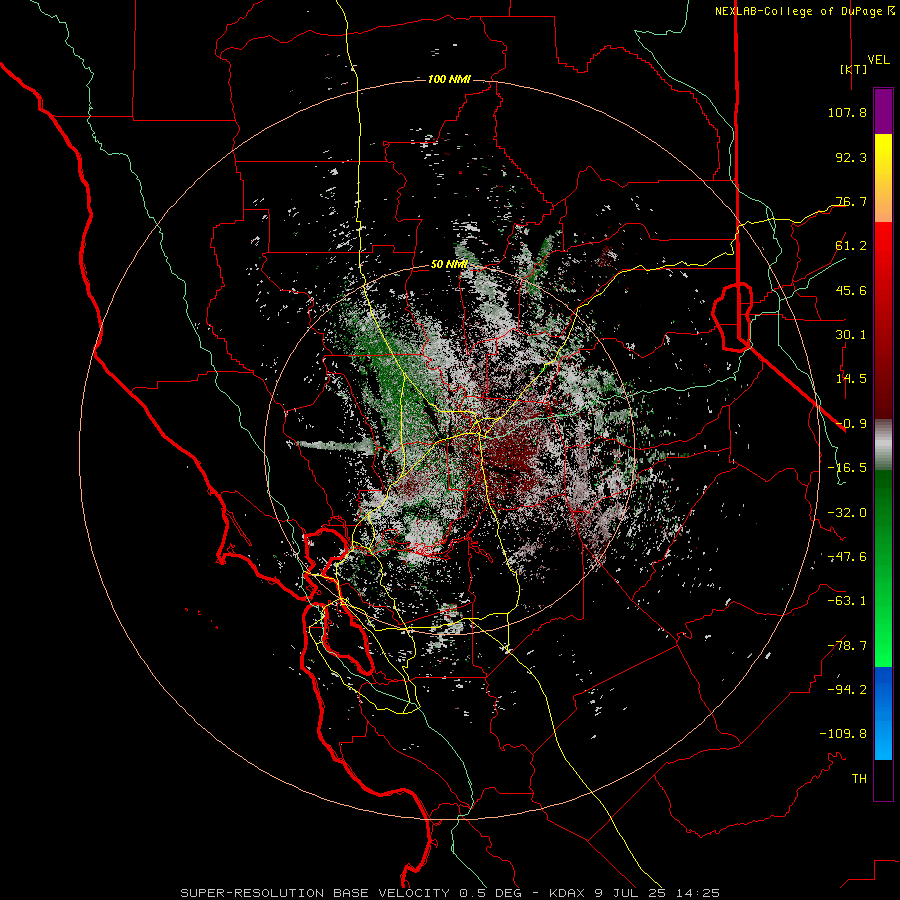Click the 100 NMI range ring label
Image resolution: width=900 pixels, height=900 pixels.
pos(449,79)
